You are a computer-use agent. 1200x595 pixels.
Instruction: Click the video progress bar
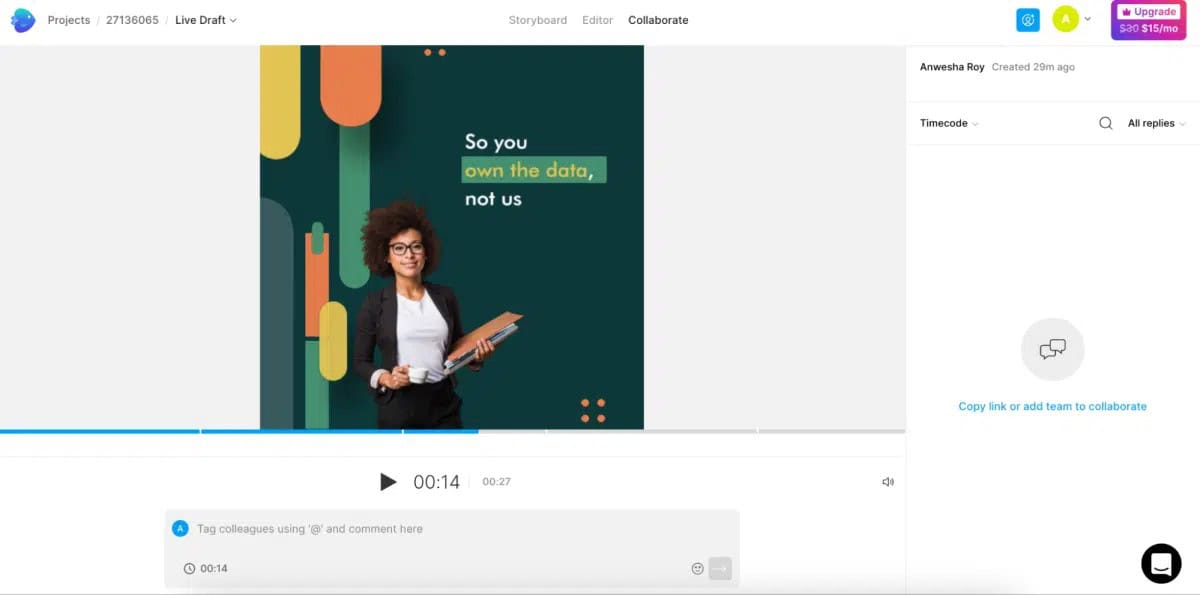[452, 431]
